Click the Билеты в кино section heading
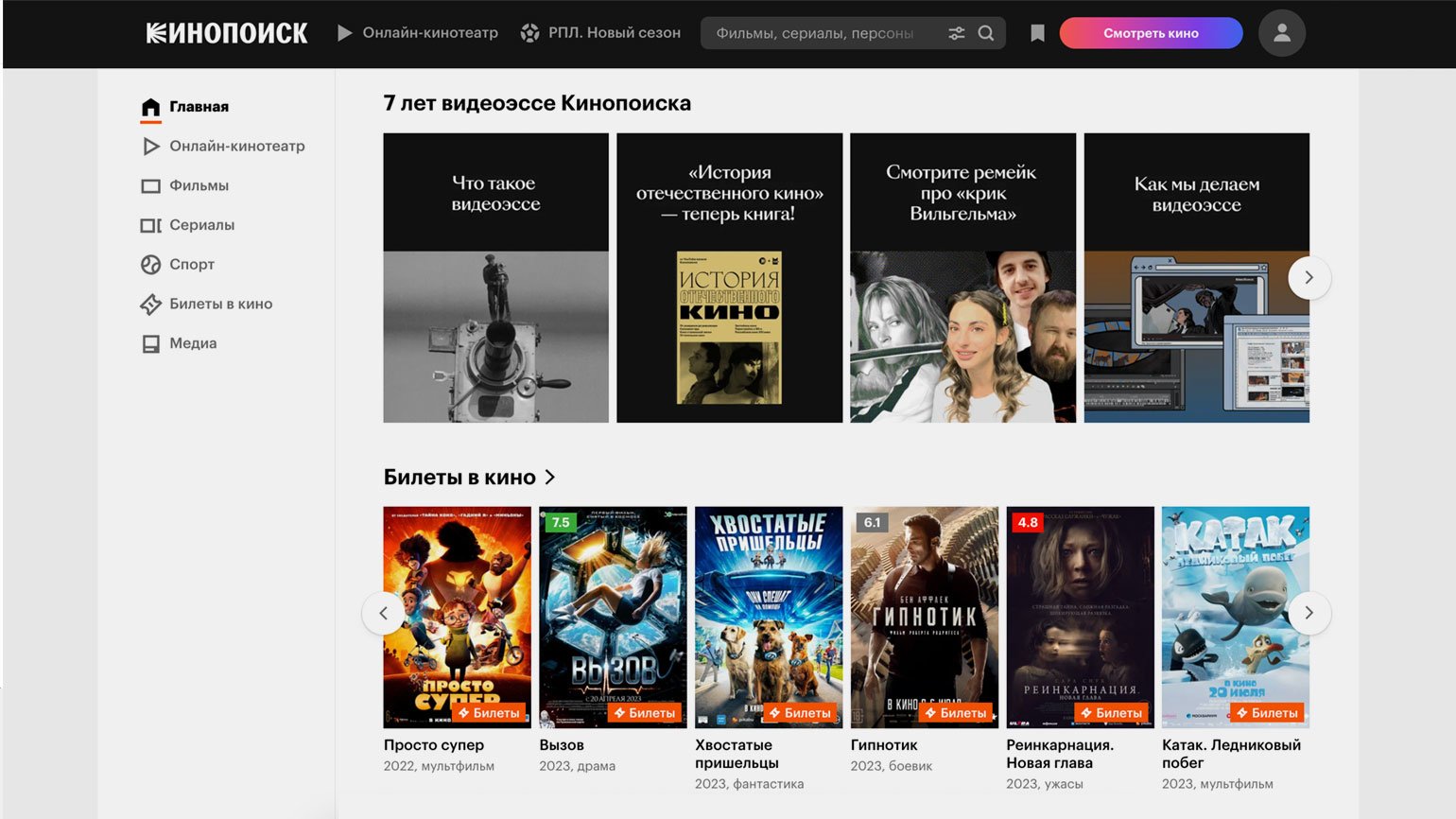Image resolution: width=1456 pixels, height=819 pixels. coord(459,478)
